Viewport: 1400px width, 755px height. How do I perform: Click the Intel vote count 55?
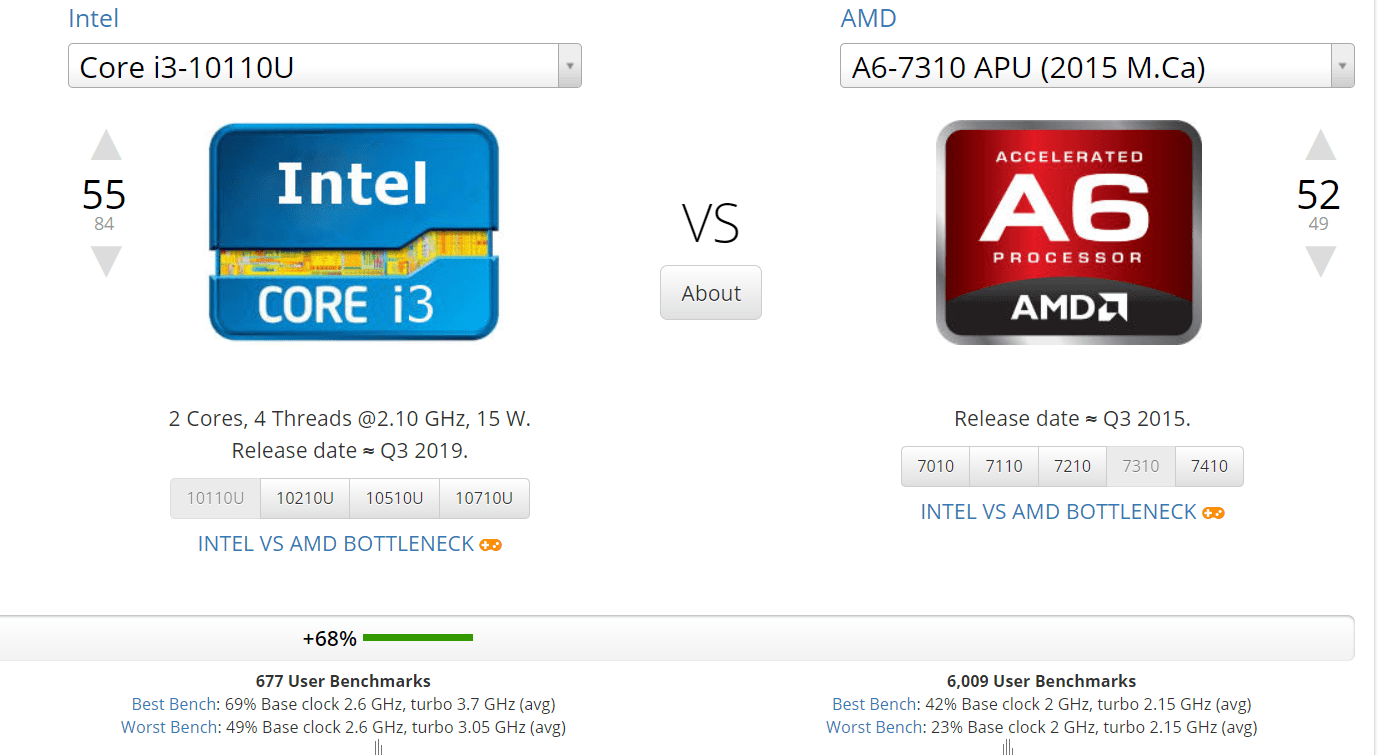coord(104,194)
